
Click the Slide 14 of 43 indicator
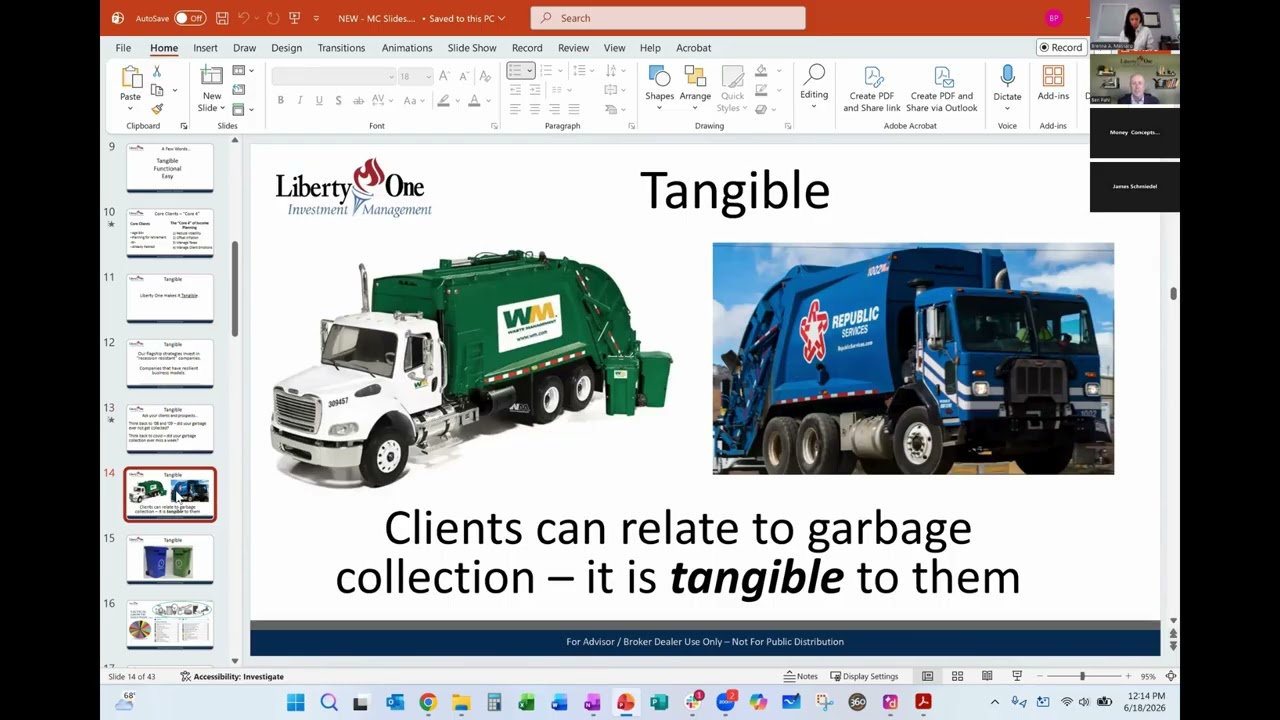pos(132,676)
